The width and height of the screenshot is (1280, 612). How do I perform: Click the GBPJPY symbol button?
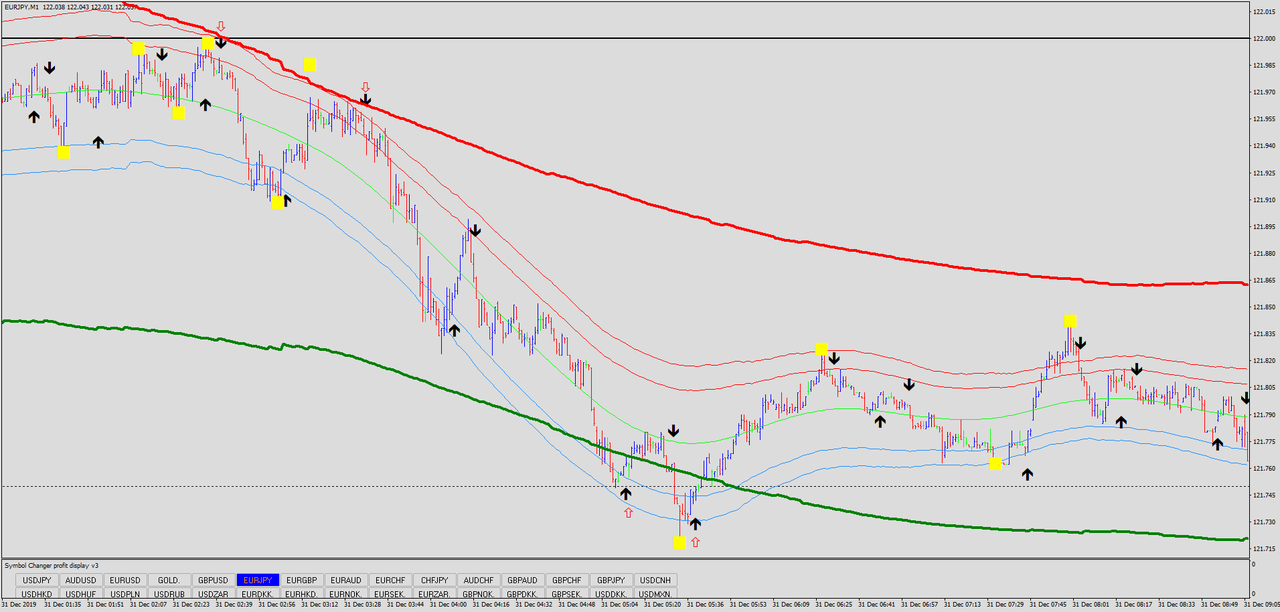[610, 580]
